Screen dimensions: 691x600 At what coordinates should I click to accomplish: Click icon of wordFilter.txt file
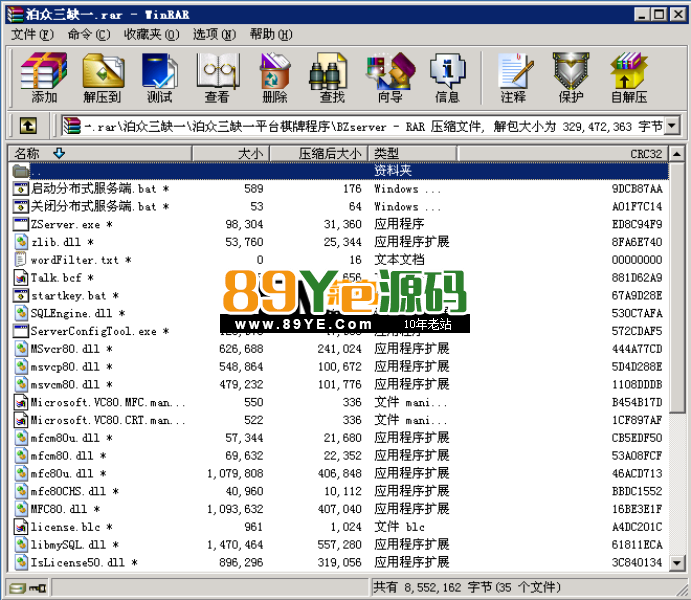coord(20,259)
